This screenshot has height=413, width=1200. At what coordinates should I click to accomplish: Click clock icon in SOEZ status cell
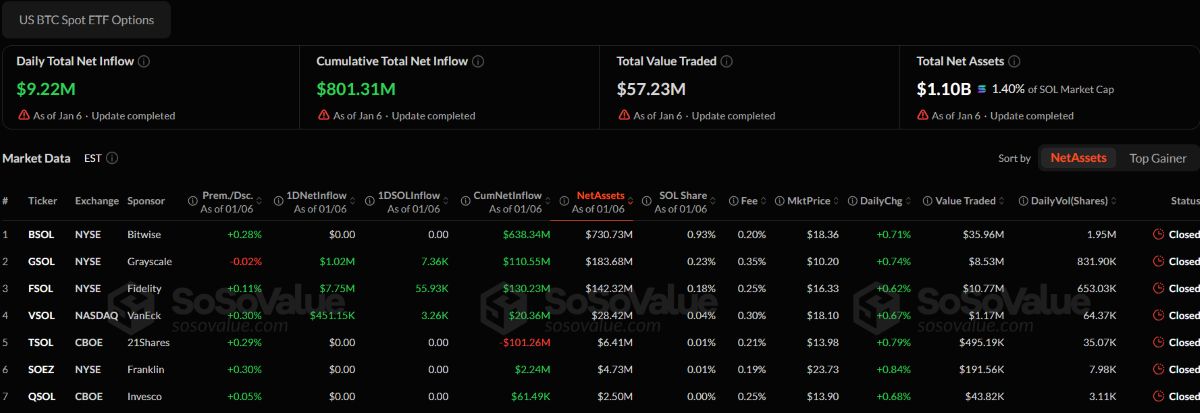1158,369
